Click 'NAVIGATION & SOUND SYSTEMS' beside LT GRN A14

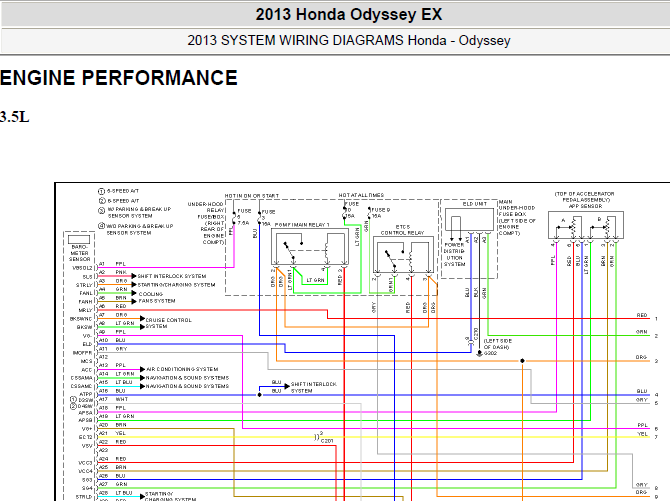(187, 378)
